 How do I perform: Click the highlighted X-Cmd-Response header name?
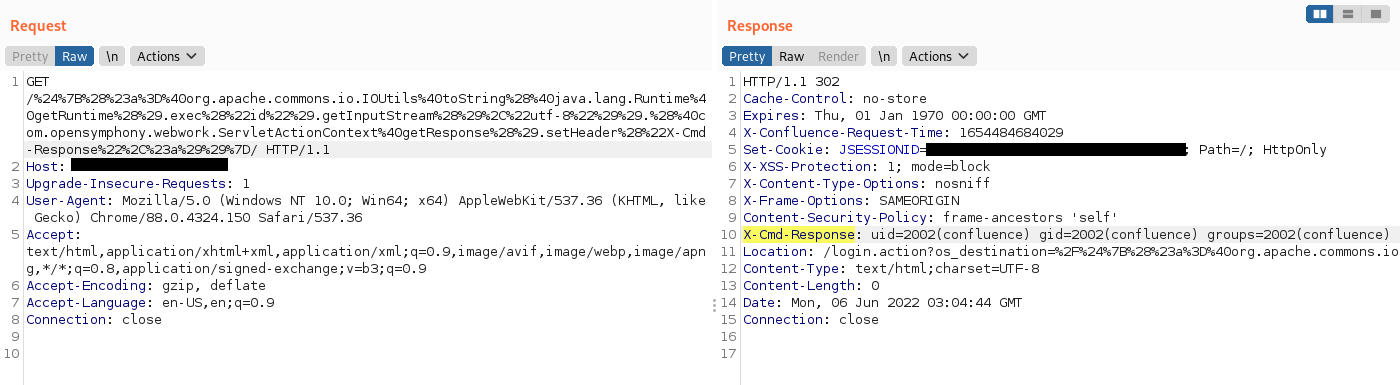(800, 234)
